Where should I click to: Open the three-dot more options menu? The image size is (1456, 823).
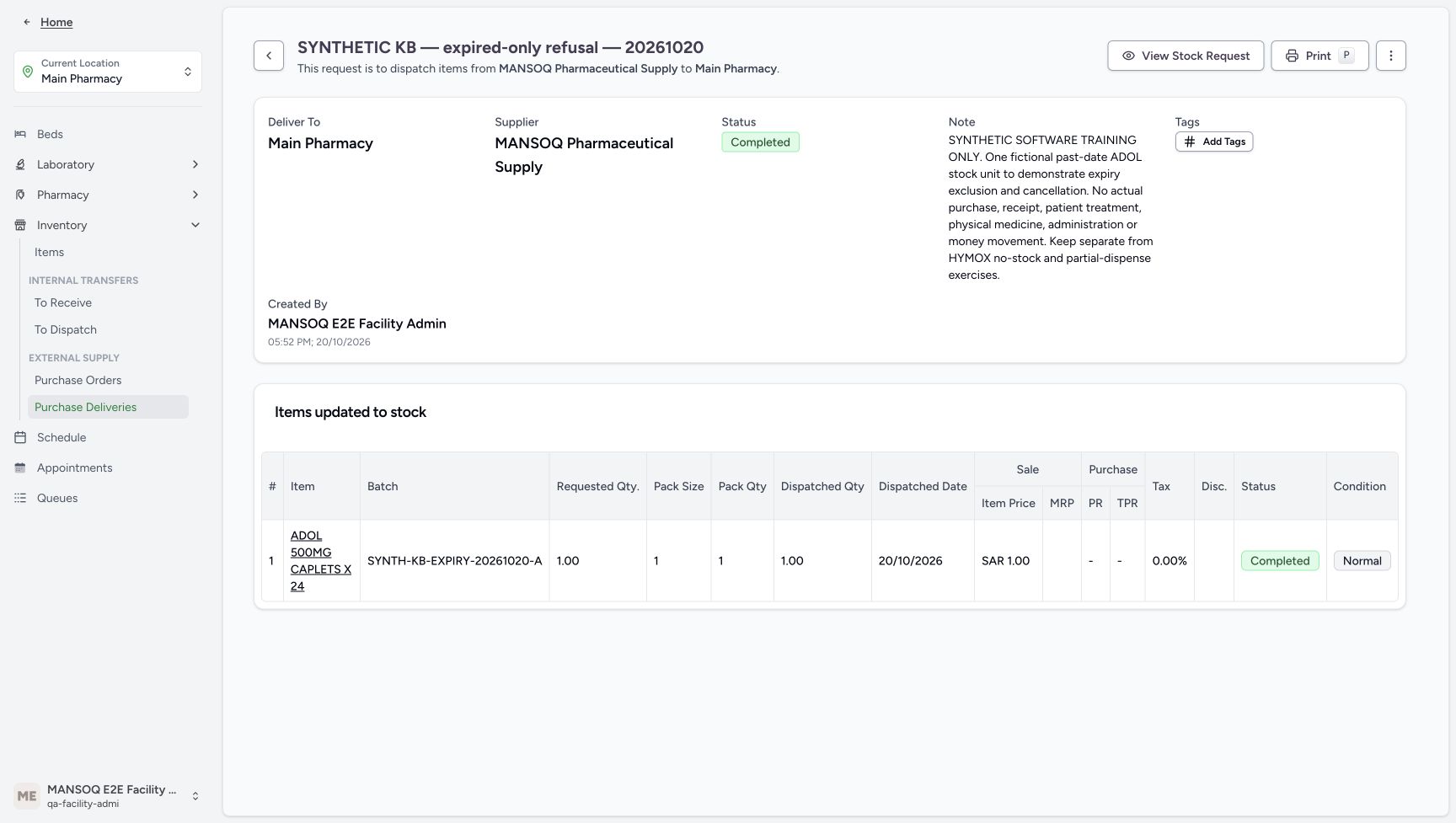pyautogui.click(x=1391, y=56)
